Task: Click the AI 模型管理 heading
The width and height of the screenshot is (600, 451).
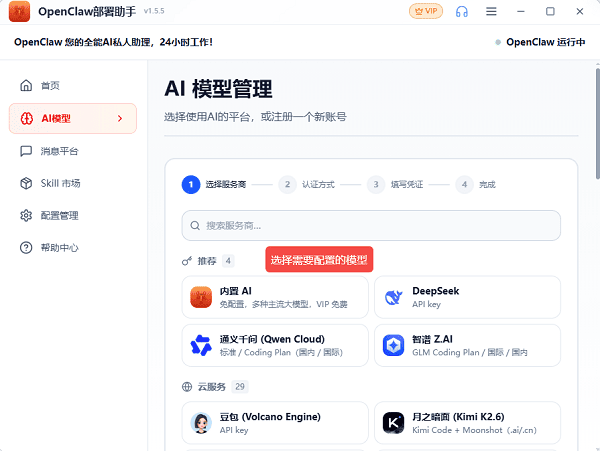Action: coord(218,89)
